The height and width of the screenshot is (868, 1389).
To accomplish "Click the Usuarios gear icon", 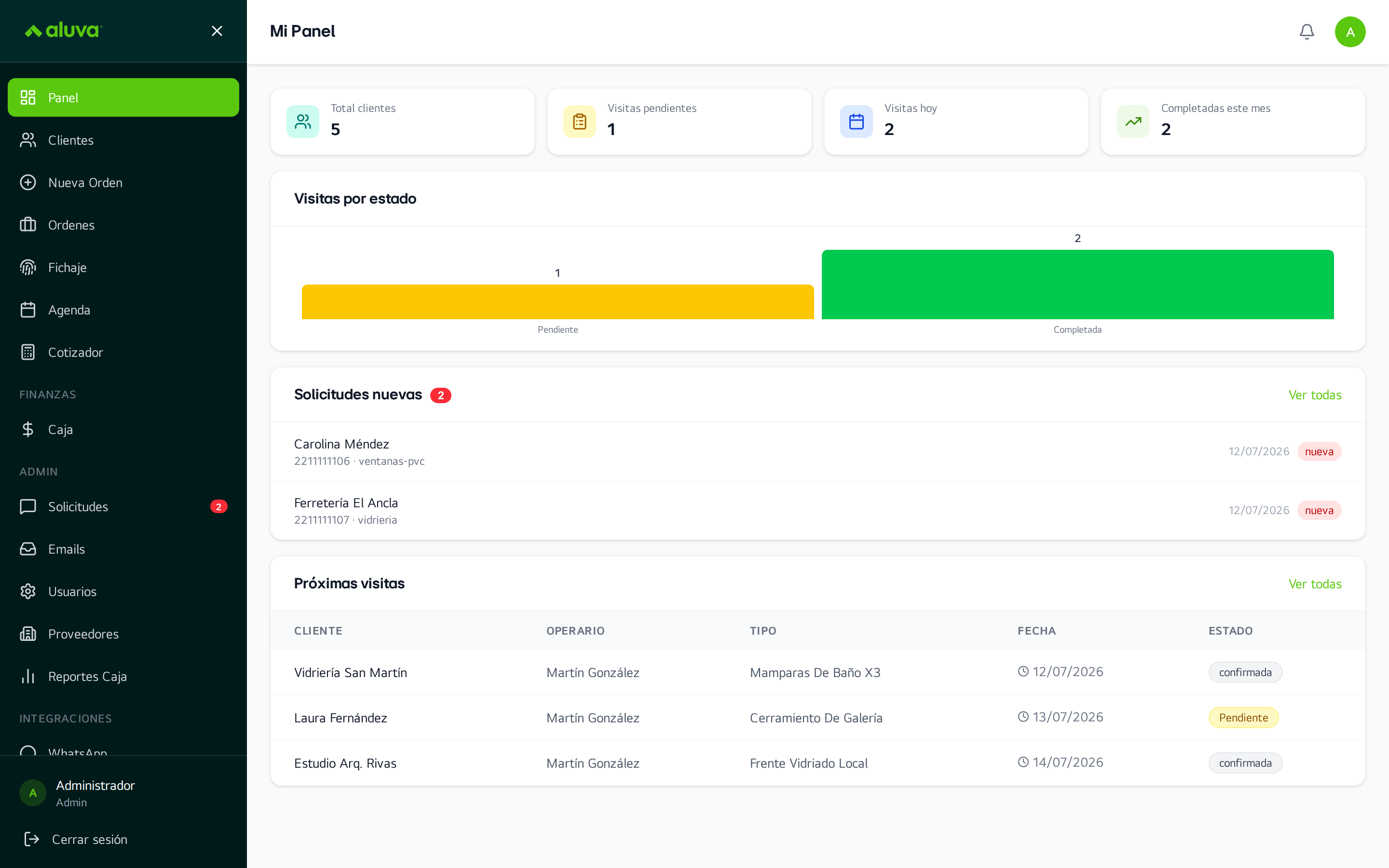I will pyautogui.click(x=28, y=591).
